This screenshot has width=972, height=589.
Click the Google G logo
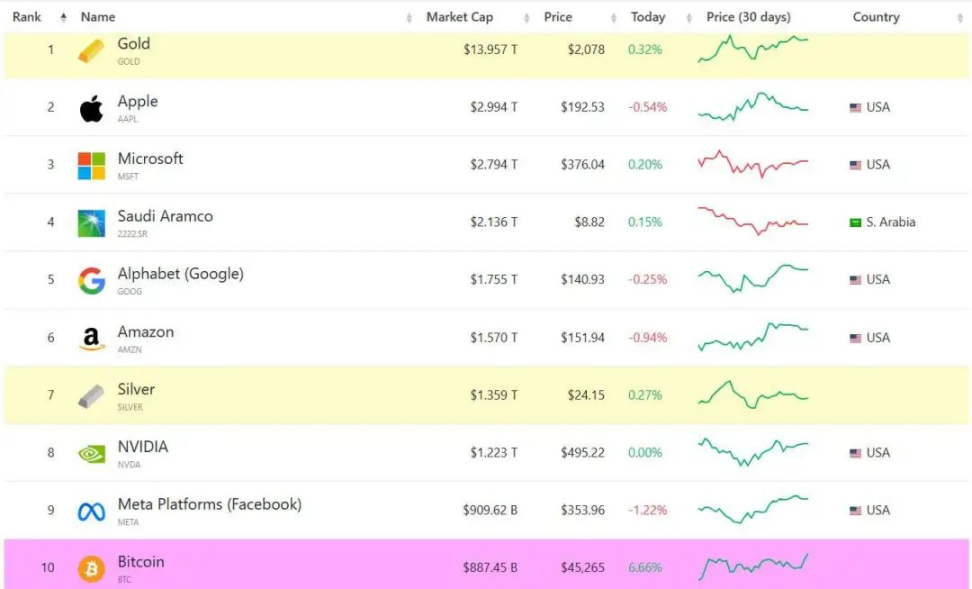91,281
